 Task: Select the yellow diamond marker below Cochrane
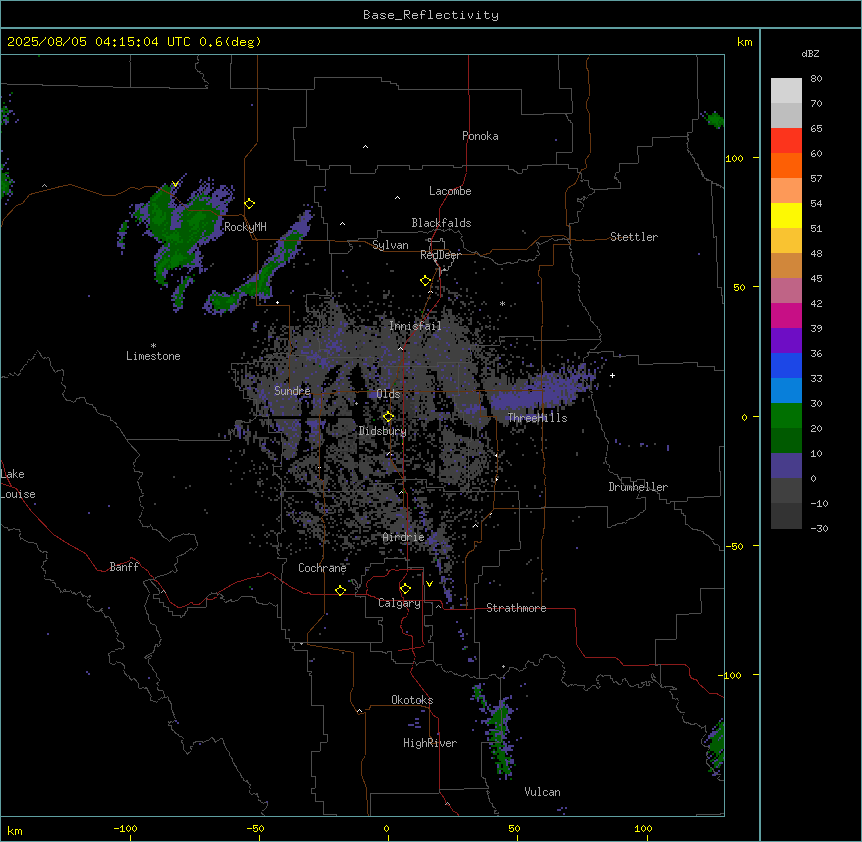tap(340, 590)
